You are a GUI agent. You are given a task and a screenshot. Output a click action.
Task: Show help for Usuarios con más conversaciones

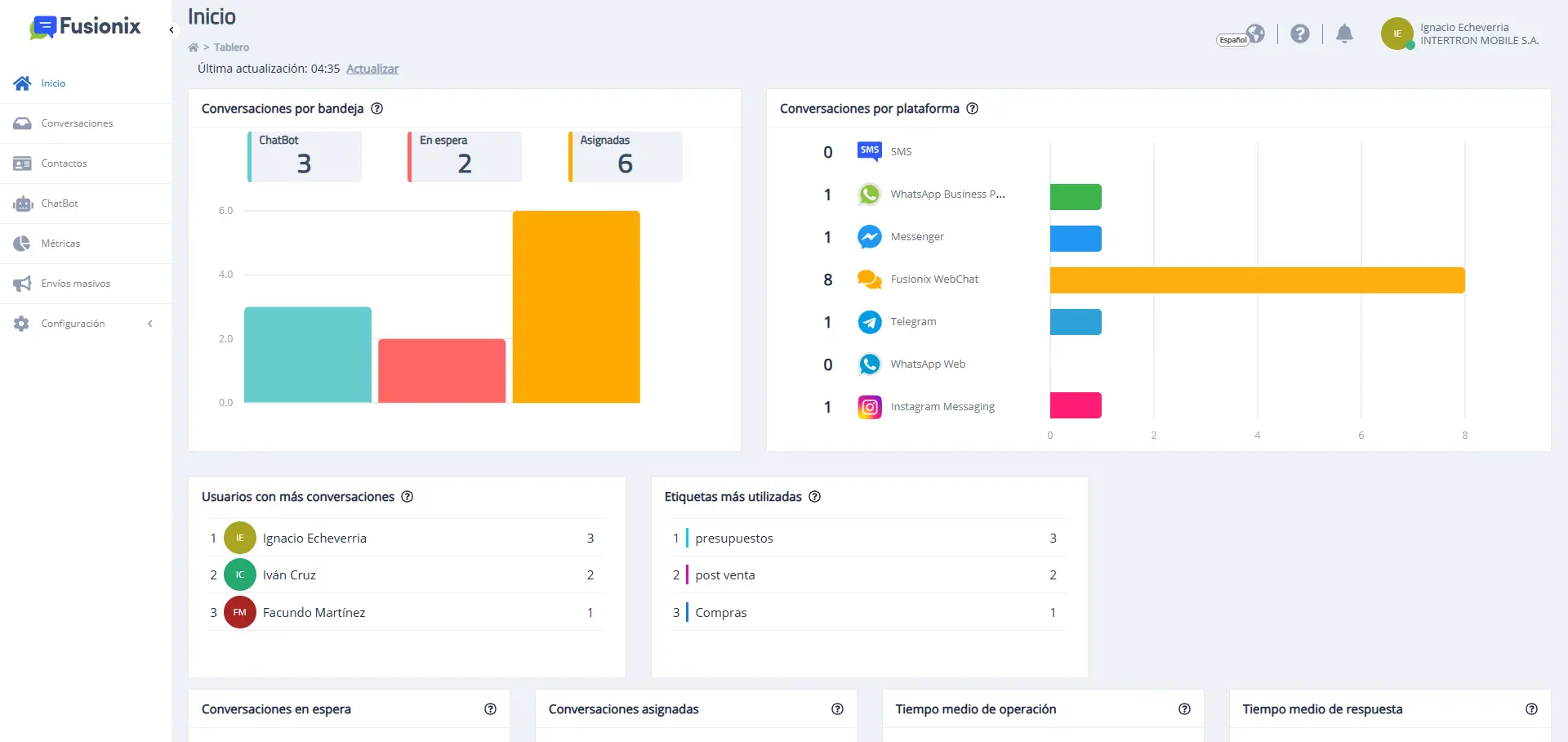pyautogui.click(x=408, y=497)
